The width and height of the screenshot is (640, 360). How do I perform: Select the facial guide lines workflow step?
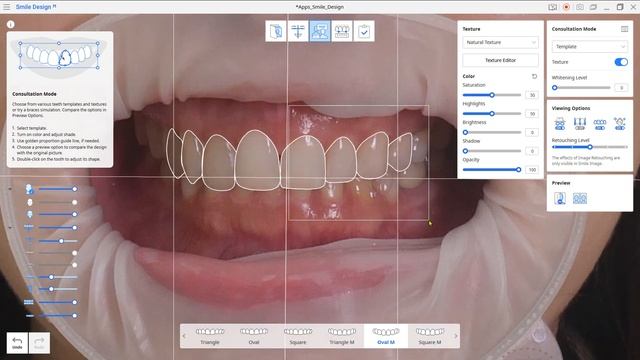coord(298,31)
